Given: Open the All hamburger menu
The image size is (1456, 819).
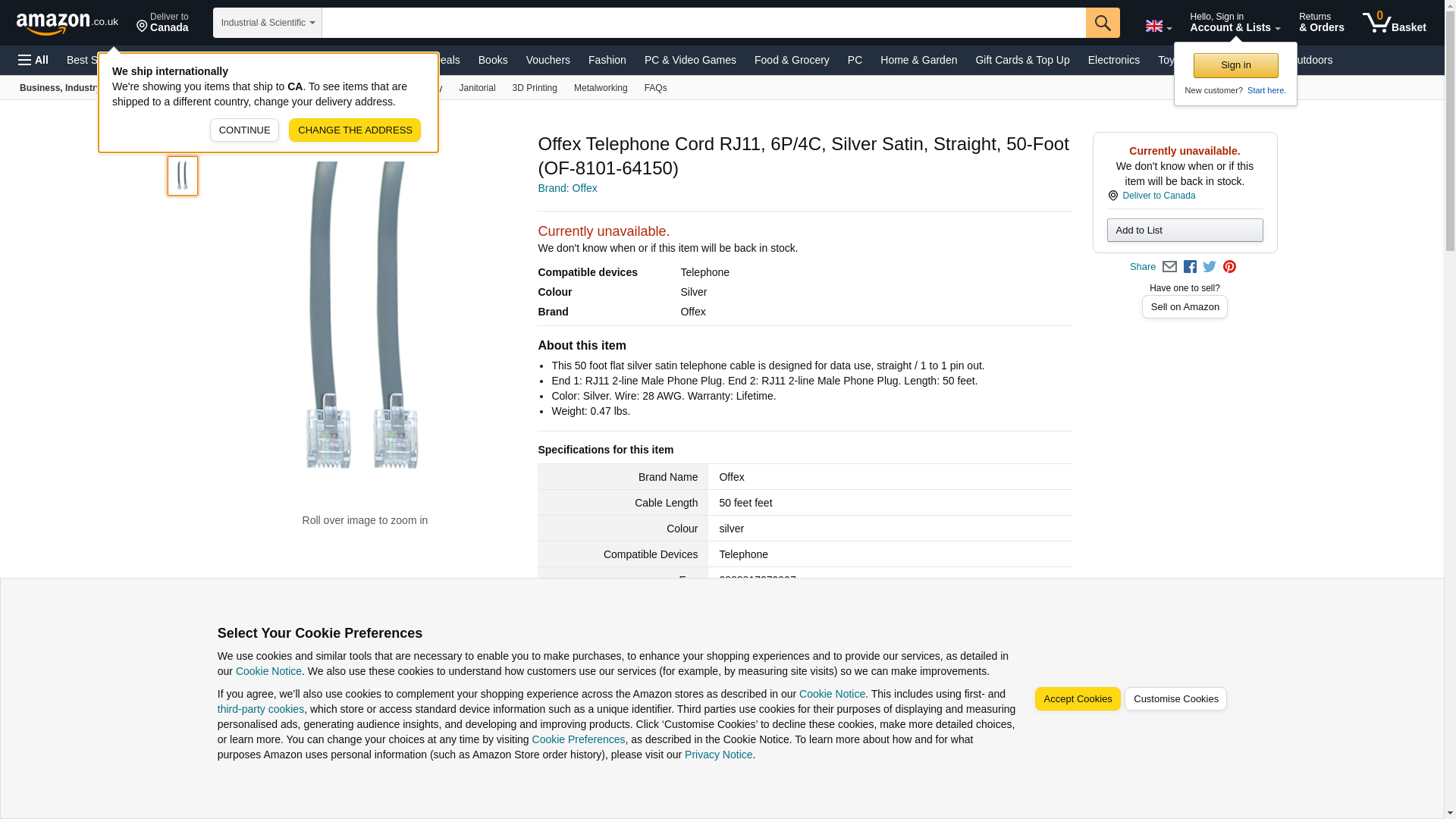Looking at the screenshot, I should 33,60.
